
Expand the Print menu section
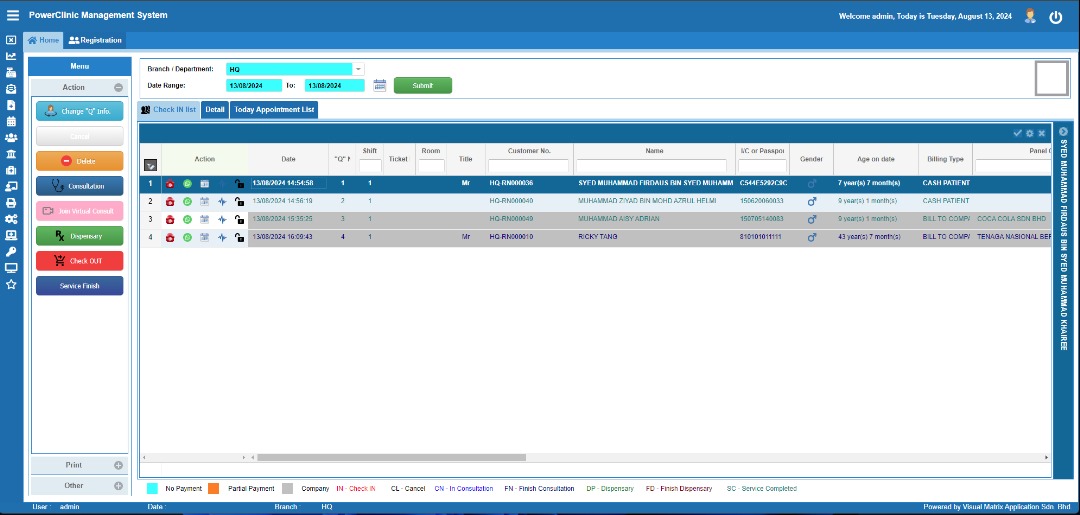coord(118,465)
